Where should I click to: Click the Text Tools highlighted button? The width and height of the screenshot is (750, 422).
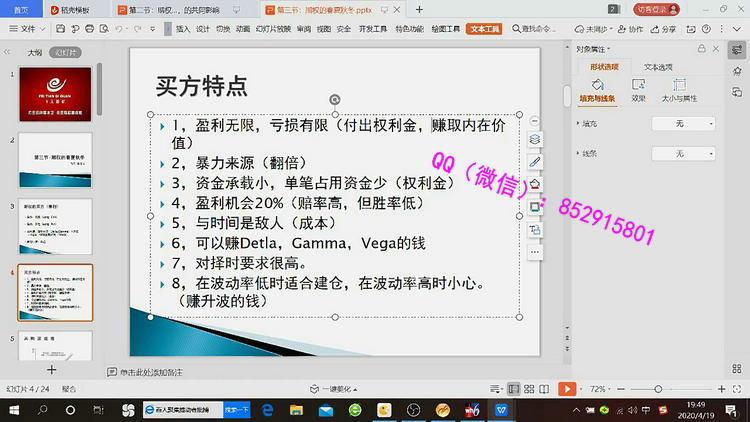click(484, 29)
